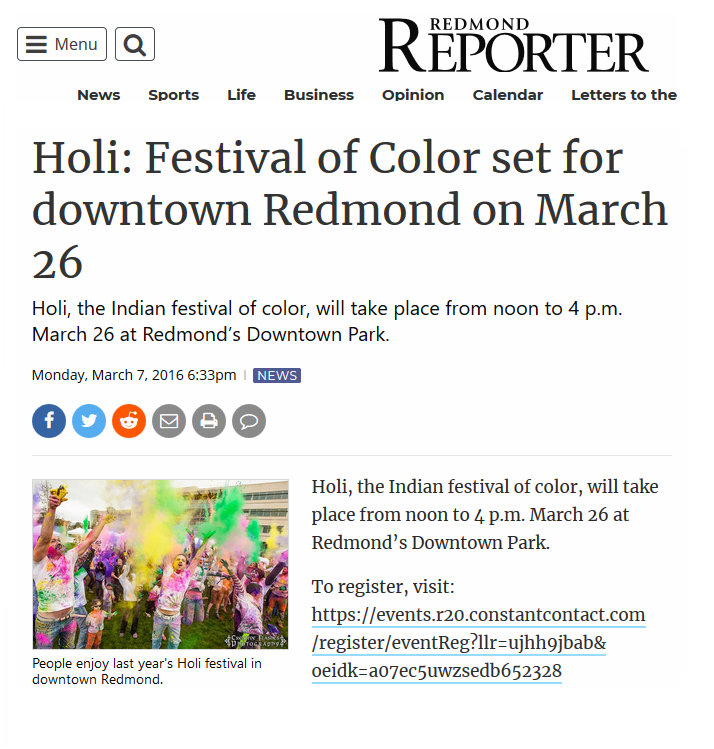Email this article via envelope icon
This screenshot has height=749, width=714.
click(169, 421)
